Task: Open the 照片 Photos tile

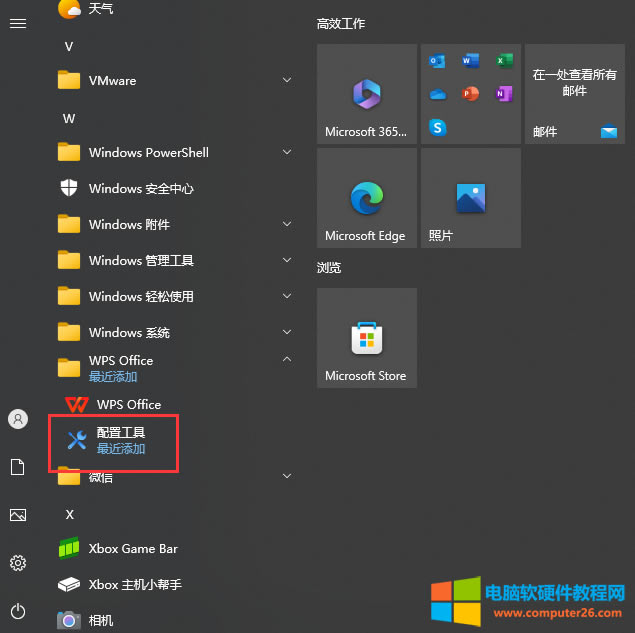Action: [x=470, y=198]
